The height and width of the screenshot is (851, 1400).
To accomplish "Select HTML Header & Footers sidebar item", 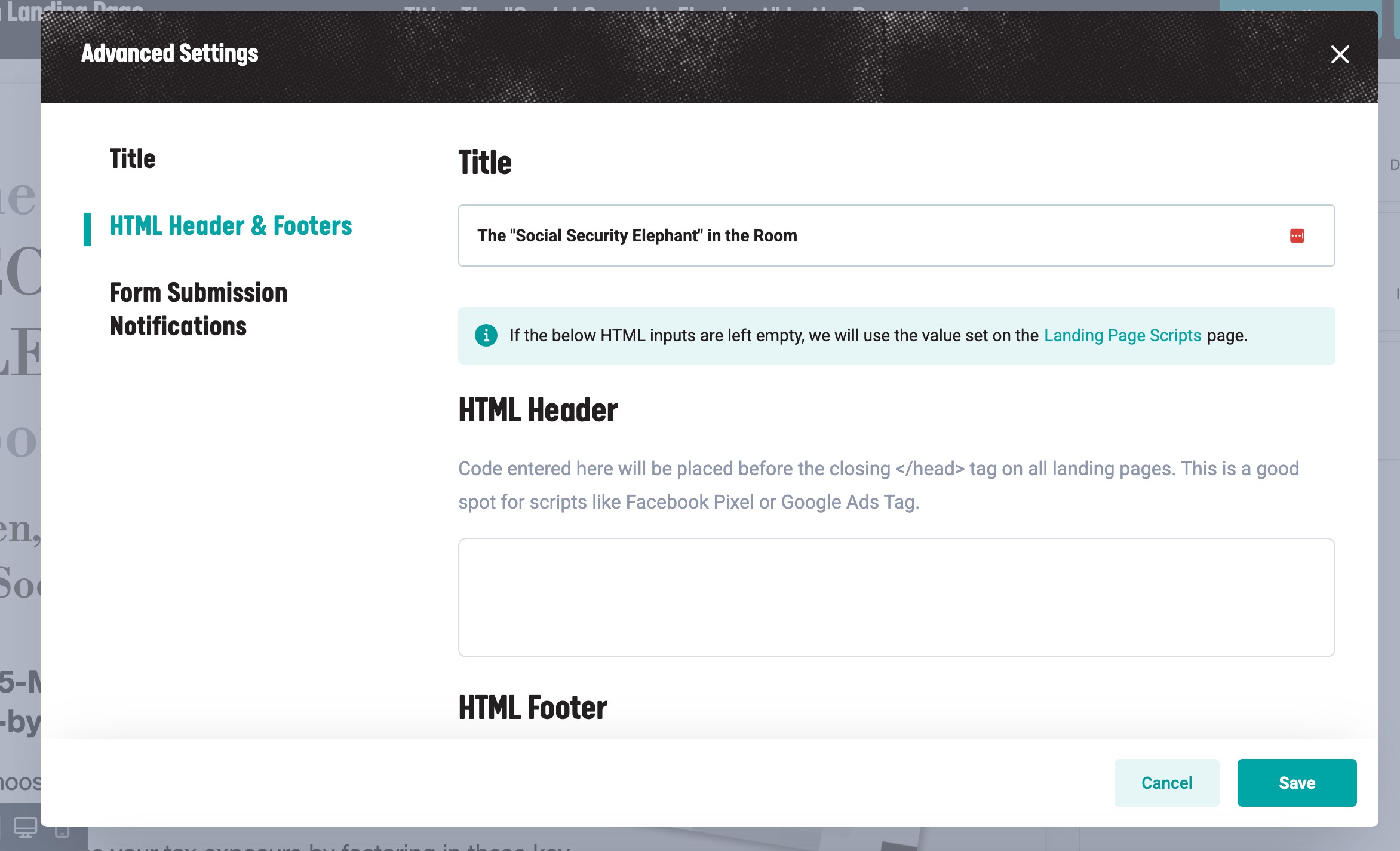I will pos(231,226).
